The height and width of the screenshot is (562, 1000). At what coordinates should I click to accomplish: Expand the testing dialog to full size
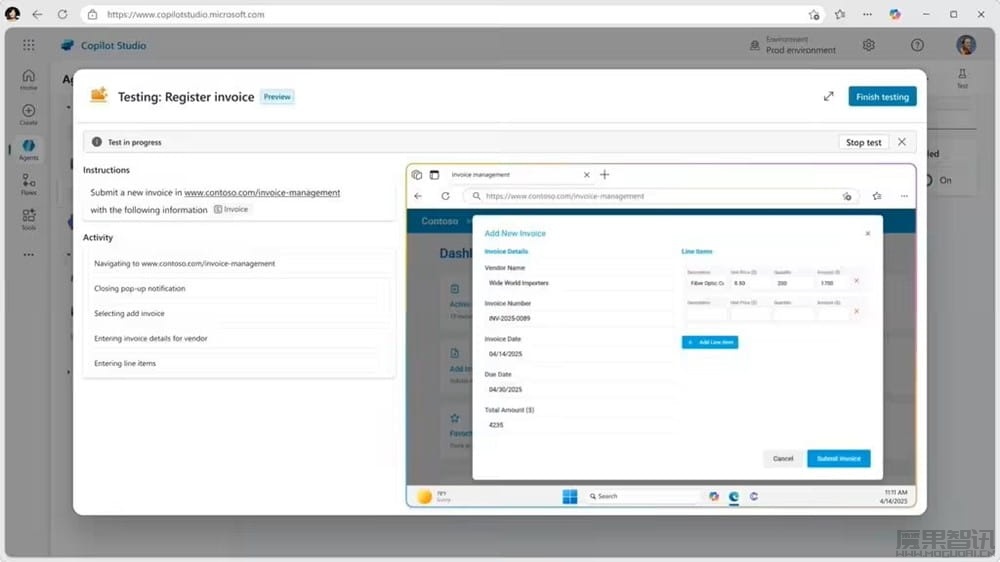pyautogui.click(x=828, y=96)
